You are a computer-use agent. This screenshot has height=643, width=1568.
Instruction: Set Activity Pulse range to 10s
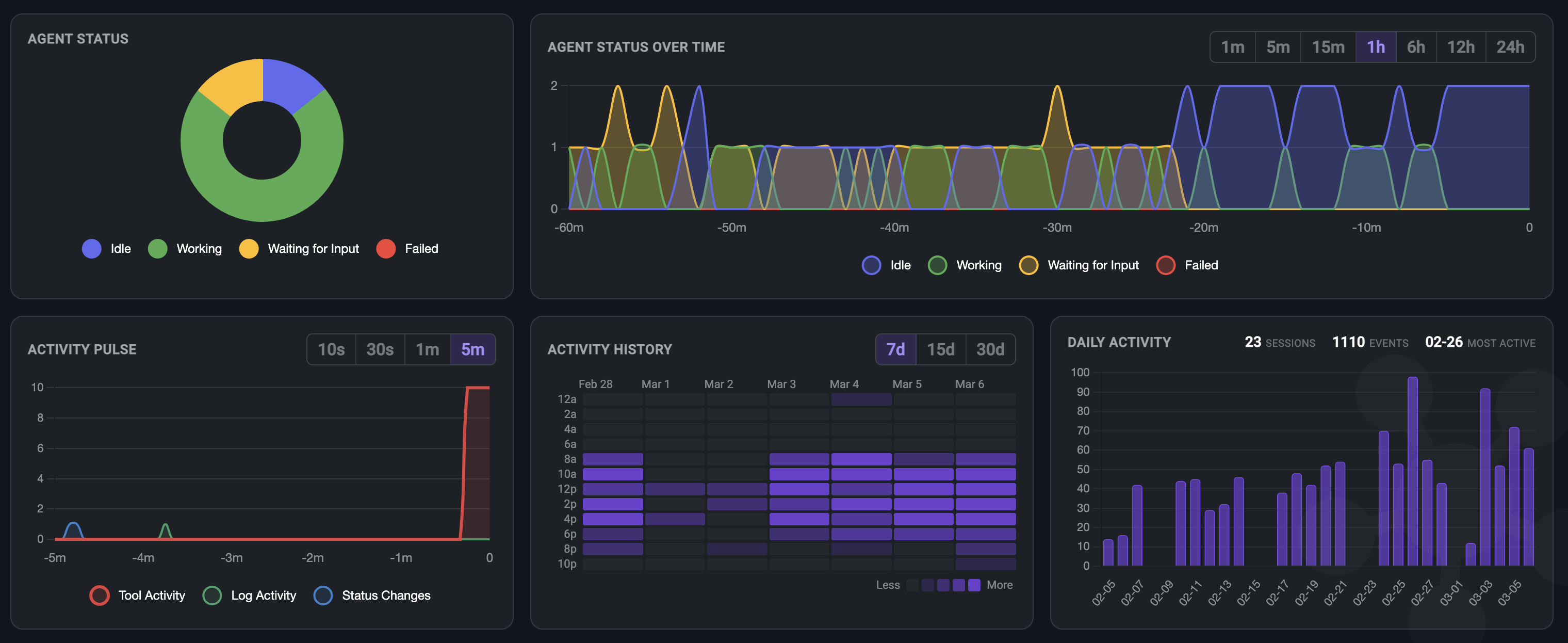[331, 349]
